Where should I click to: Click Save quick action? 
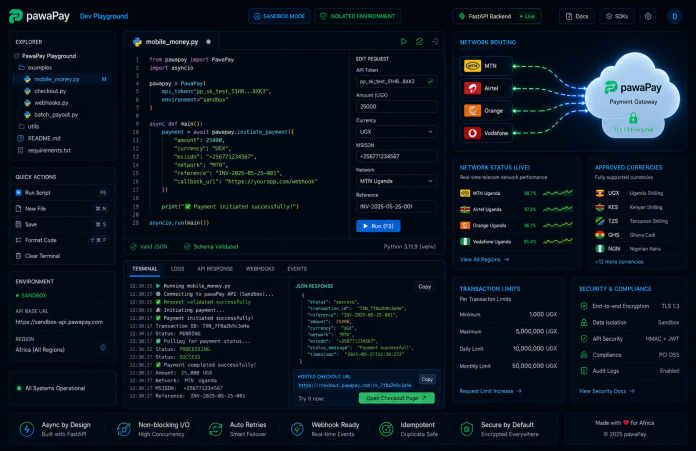pyautogui.click(x=61, y=225)
